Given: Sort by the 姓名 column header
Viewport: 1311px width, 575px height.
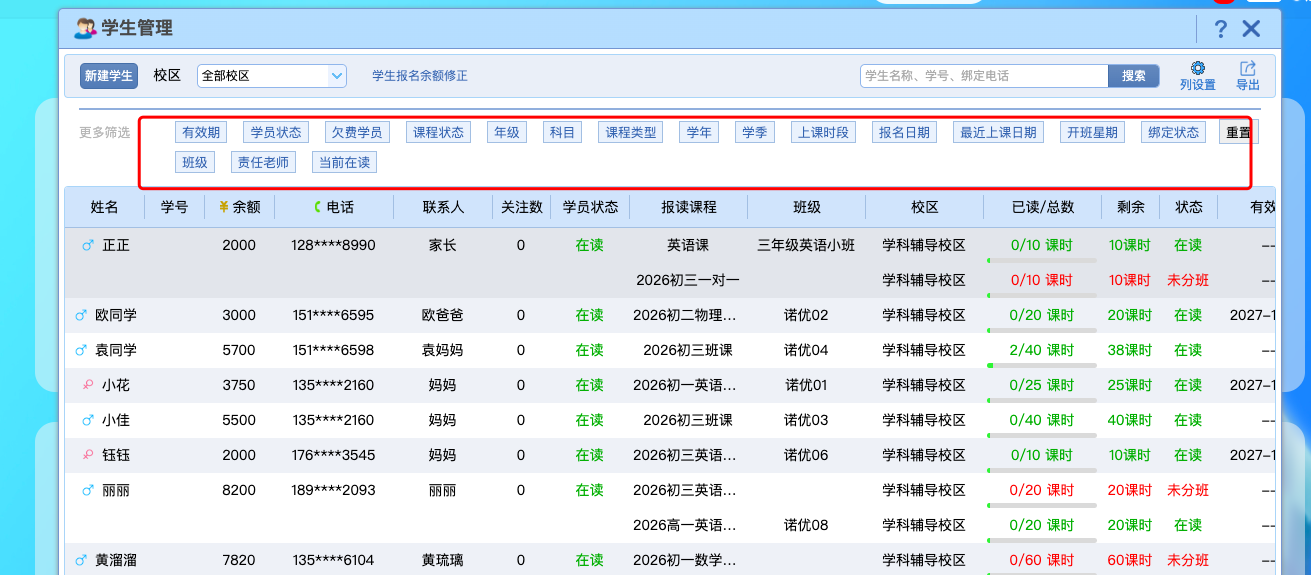Looking at the screenshot, I should click(104, 207).
